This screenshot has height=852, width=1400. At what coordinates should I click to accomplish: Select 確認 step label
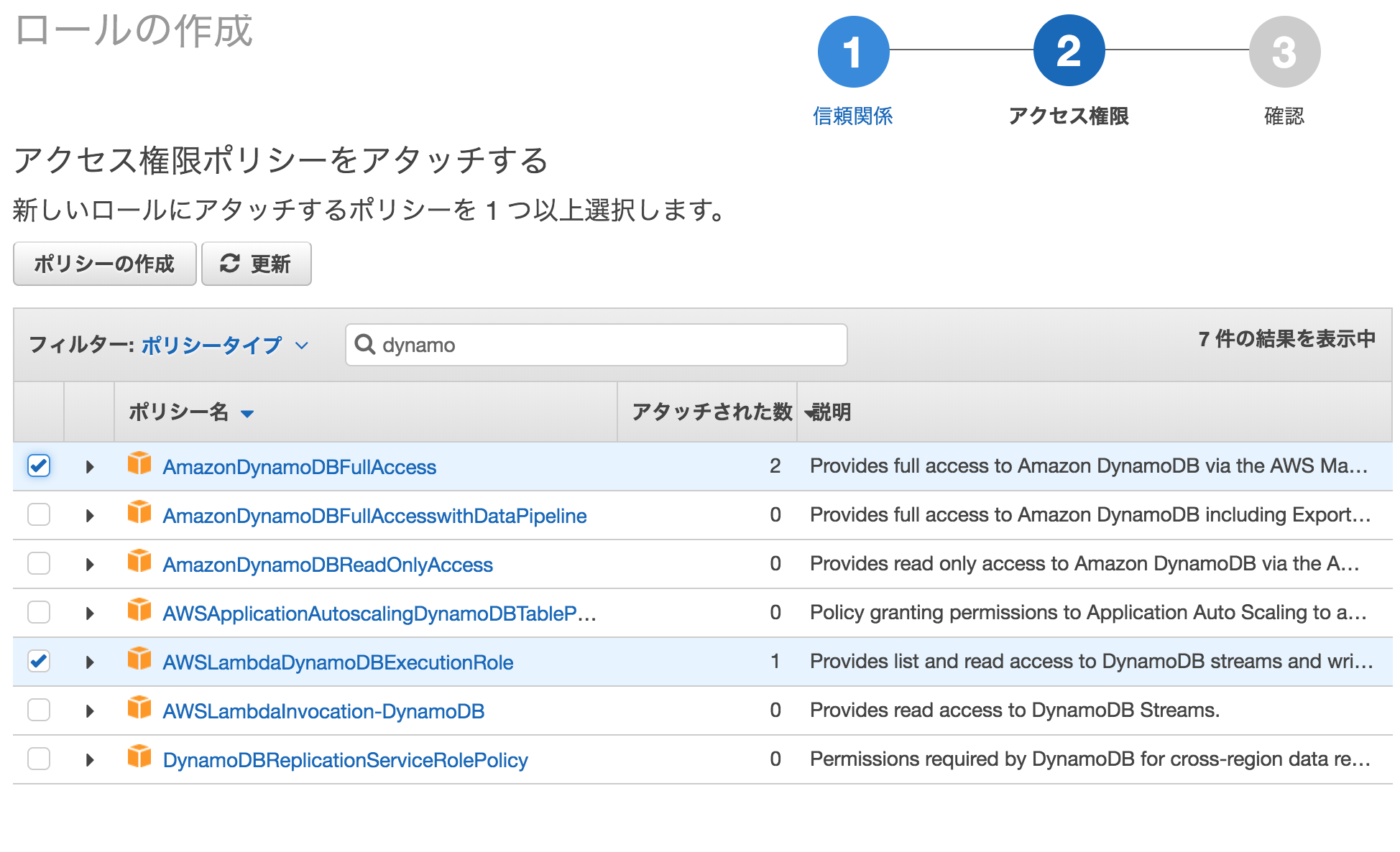click(1284, 116)
